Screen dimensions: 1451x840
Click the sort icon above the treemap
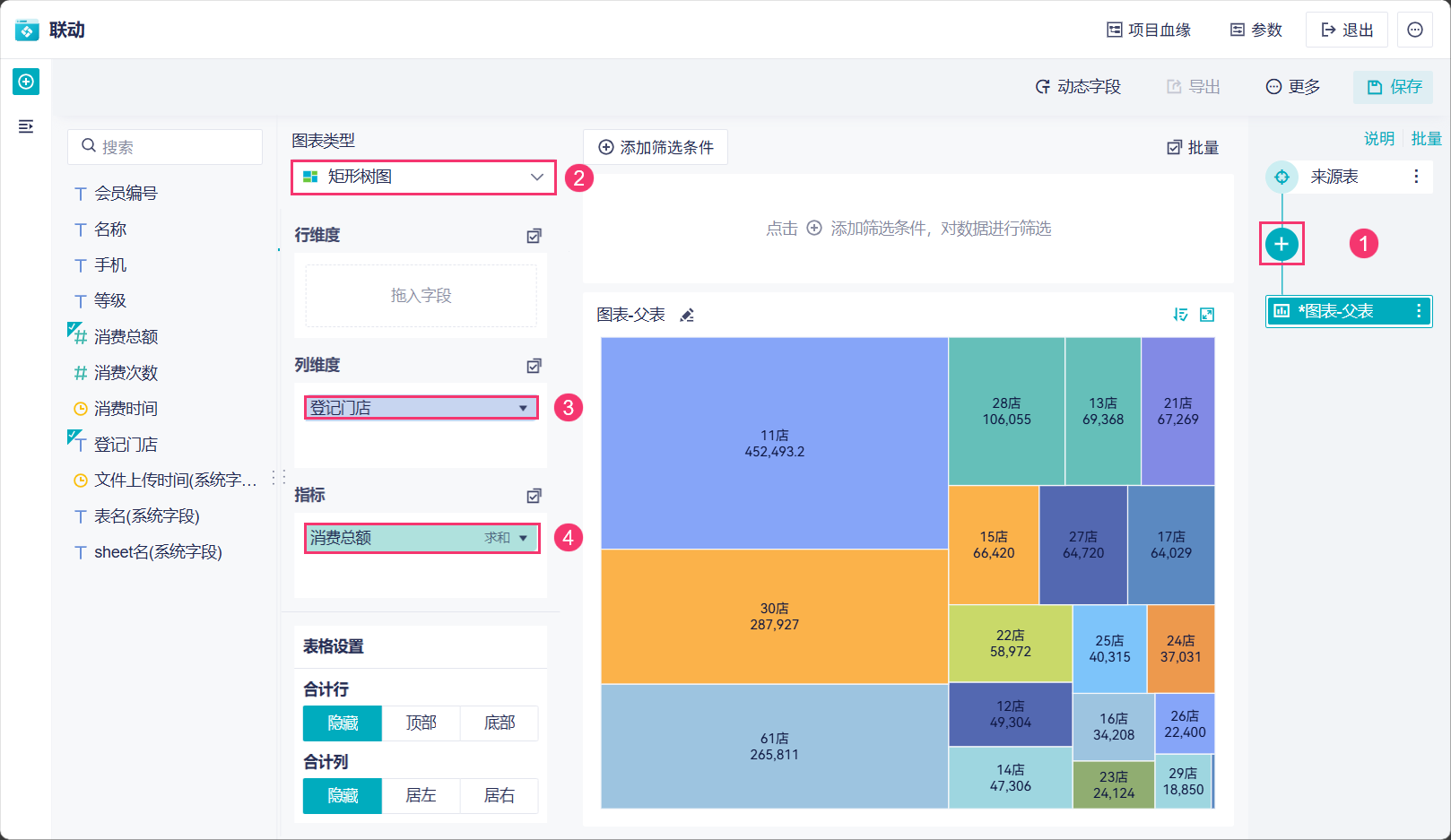(1180, 315)
